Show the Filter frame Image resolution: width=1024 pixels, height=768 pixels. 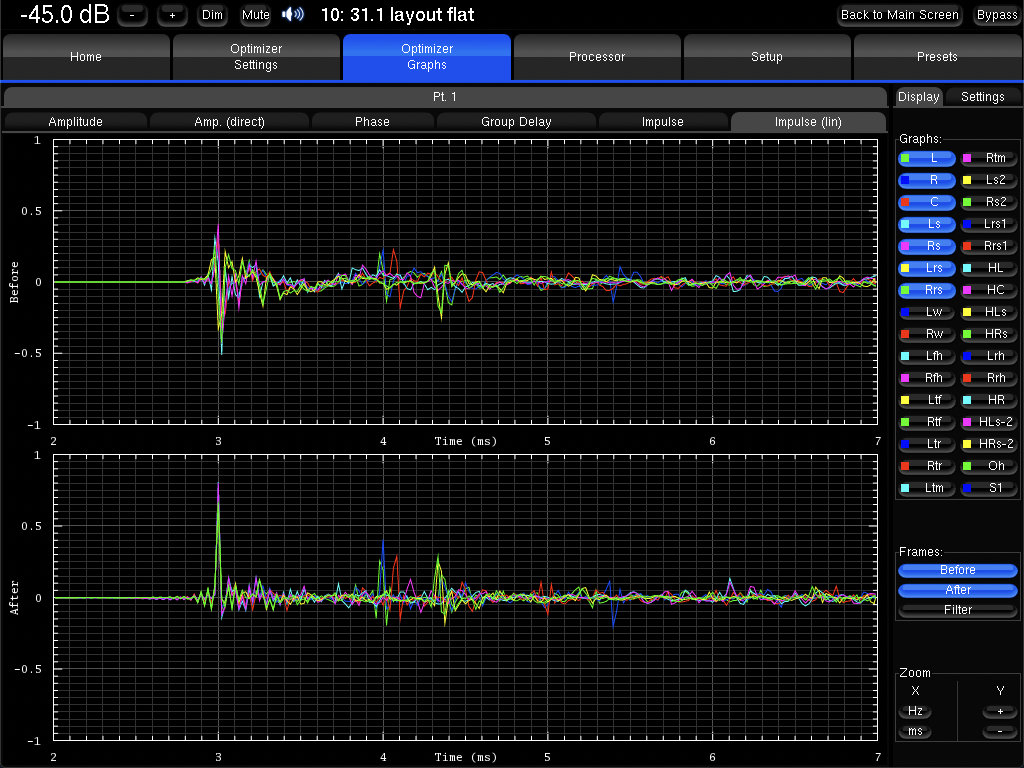[957, 610]
